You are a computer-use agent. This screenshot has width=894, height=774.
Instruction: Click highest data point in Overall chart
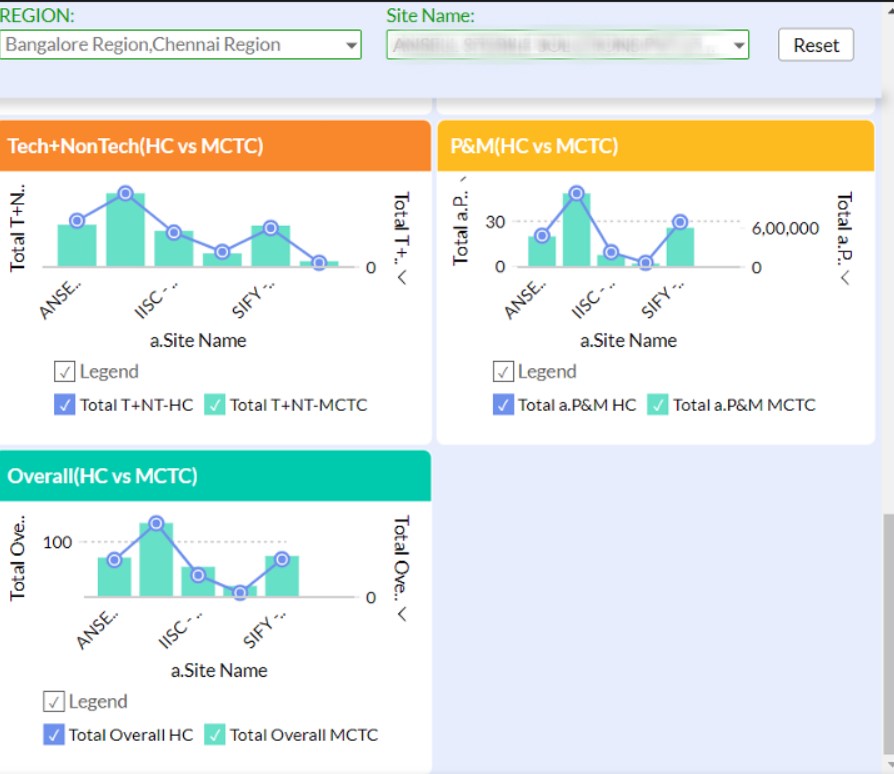[156, 523]
